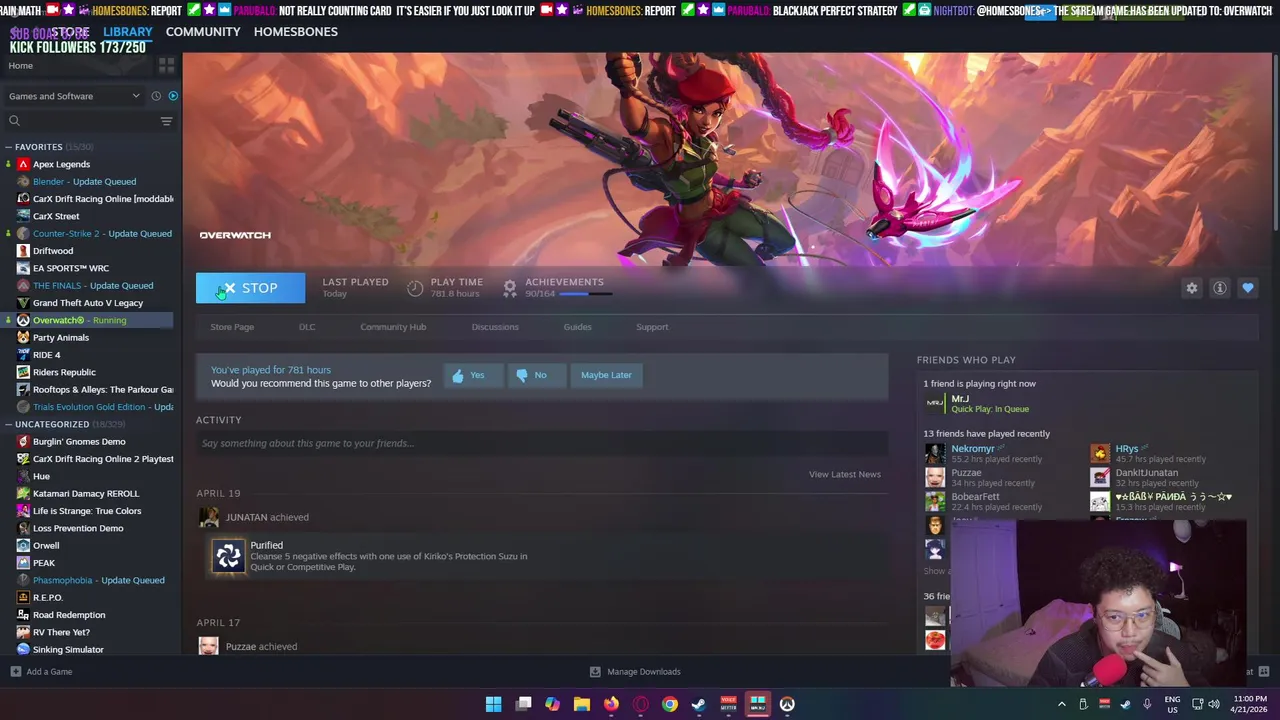1280x720 pixels.
Task: Select Grand Theft Auto V Legacy icon
Action: point(23,303)
